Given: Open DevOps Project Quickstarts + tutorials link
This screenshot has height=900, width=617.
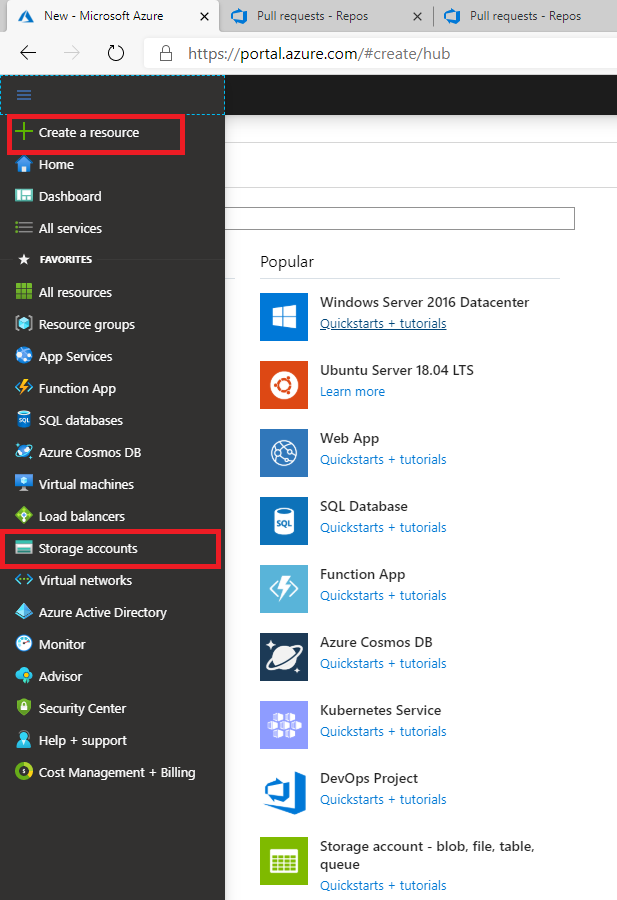Looking at the screenshot, I should pos(383,800).
